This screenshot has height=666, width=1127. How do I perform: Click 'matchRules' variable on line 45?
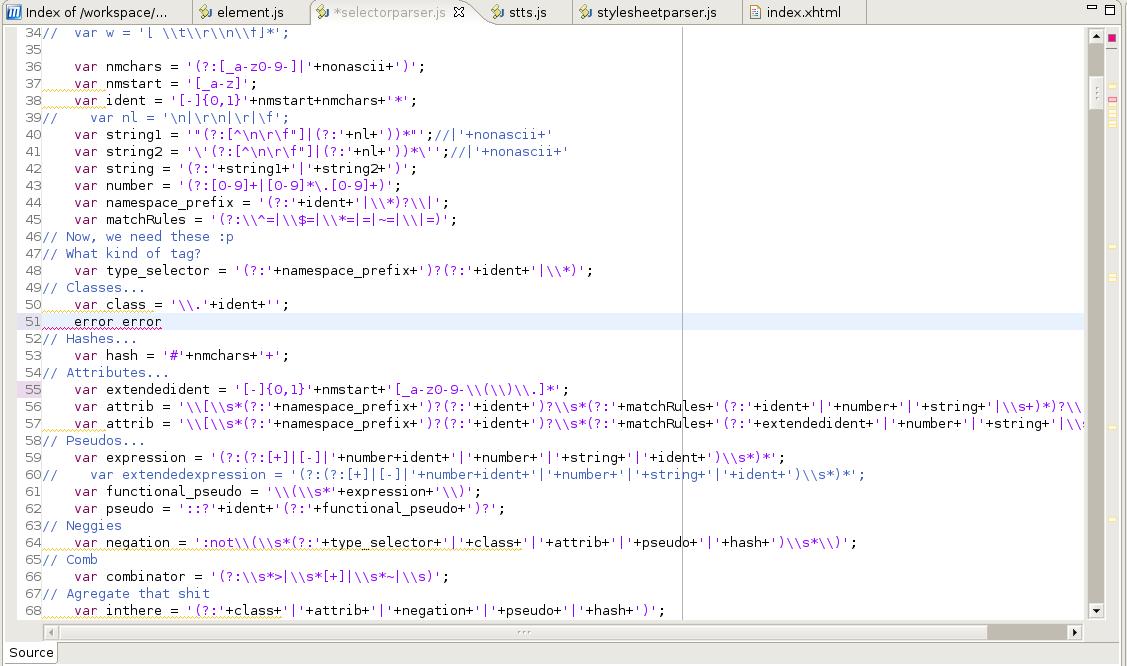pos(146,220)
